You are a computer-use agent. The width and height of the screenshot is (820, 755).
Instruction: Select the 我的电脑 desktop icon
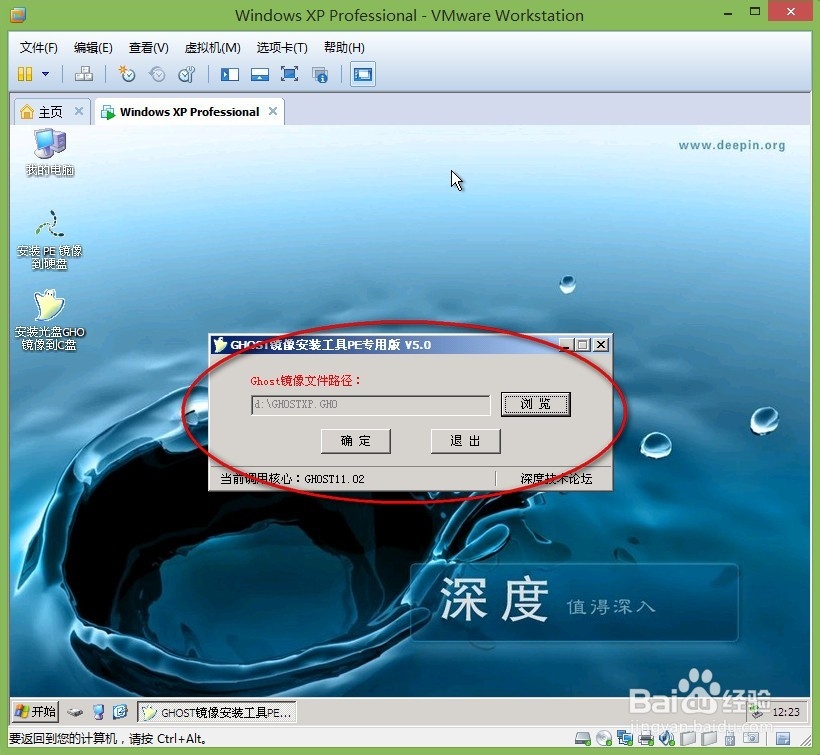pos(49,153)
